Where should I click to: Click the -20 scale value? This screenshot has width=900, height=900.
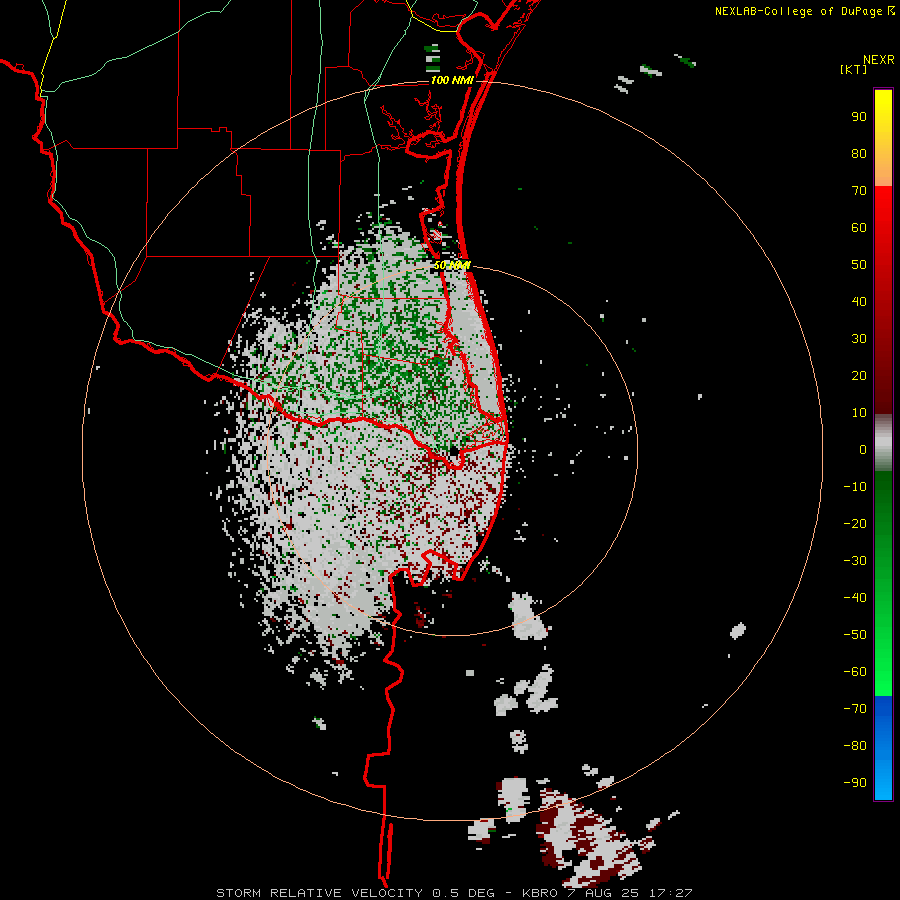coord(855,523)
